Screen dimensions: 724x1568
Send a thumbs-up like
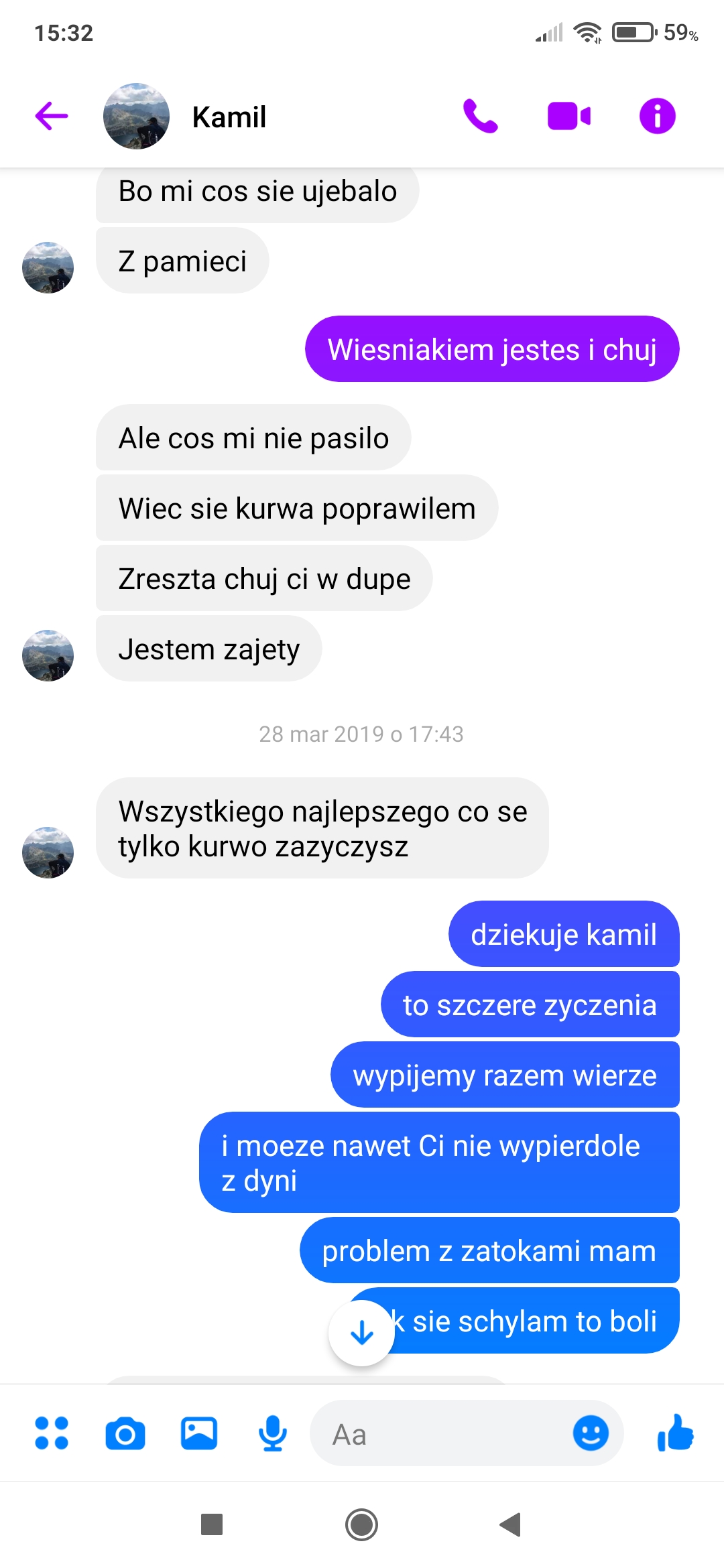(x=675, y=1433)
